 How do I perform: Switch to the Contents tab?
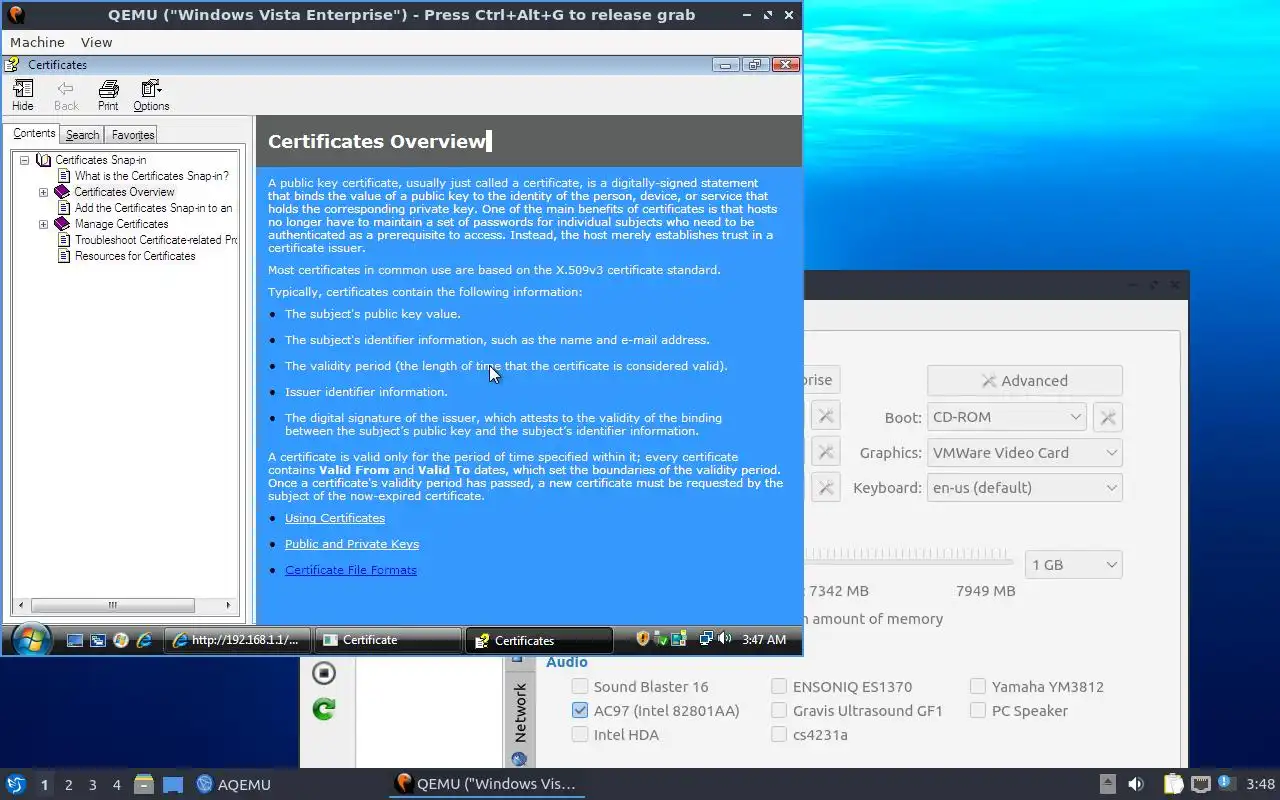click(x=34, y=133)
